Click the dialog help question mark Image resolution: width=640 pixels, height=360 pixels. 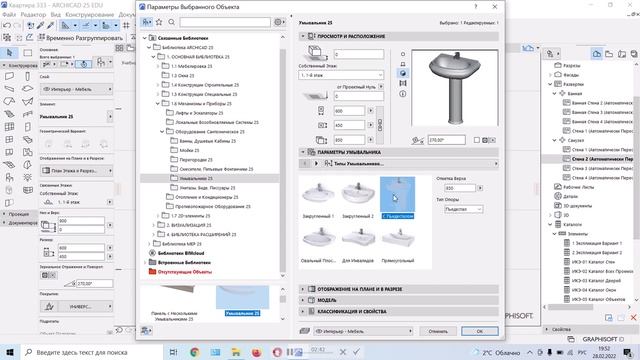pyautogui.click(x=476, y=7)
